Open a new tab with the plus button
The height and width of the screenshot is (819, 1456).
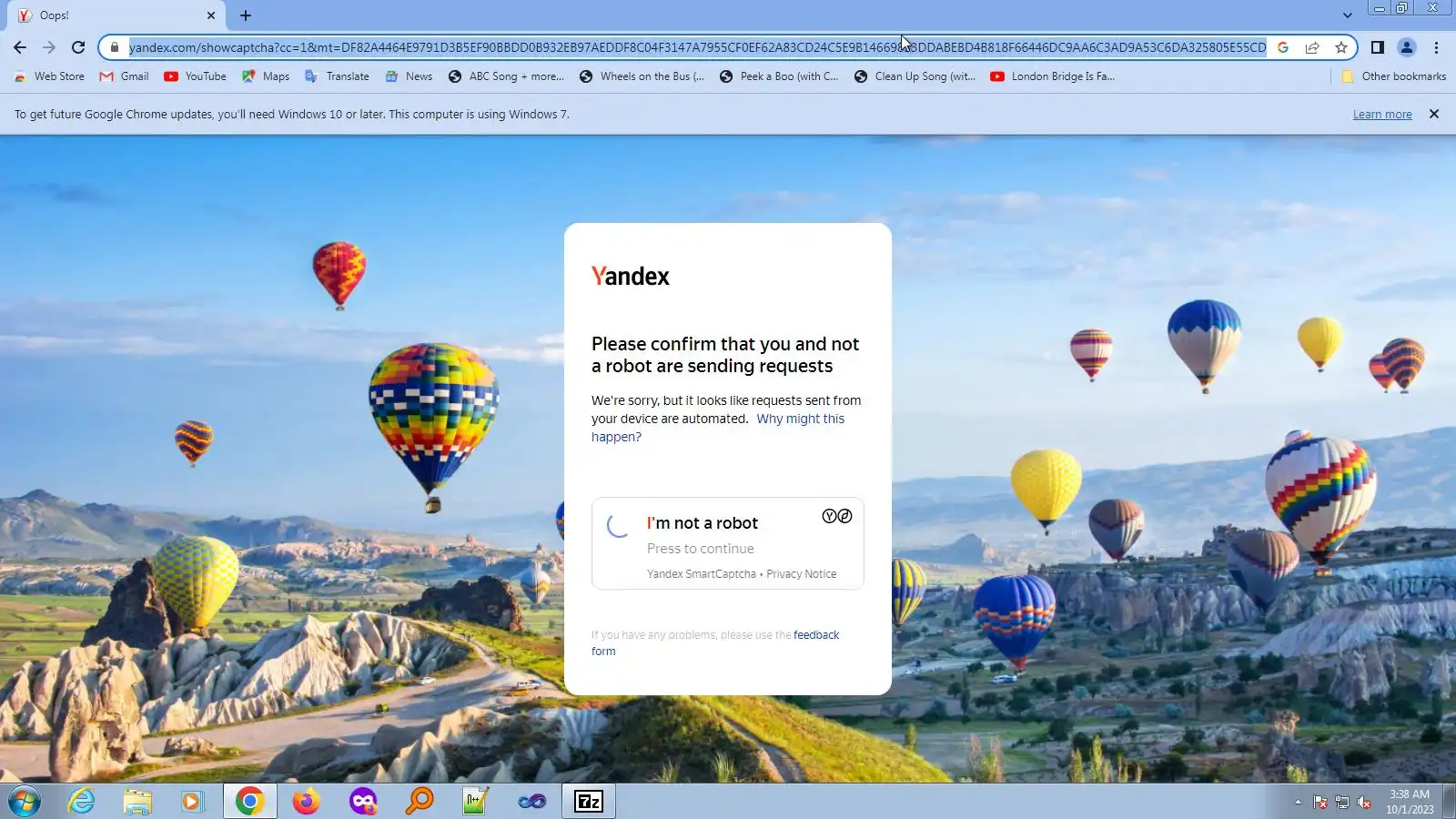tap(246, 15)
